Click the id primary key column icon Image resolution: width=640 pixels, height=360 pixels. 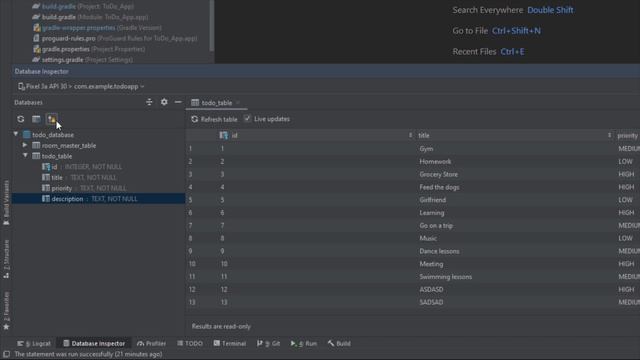pos(224,136)
